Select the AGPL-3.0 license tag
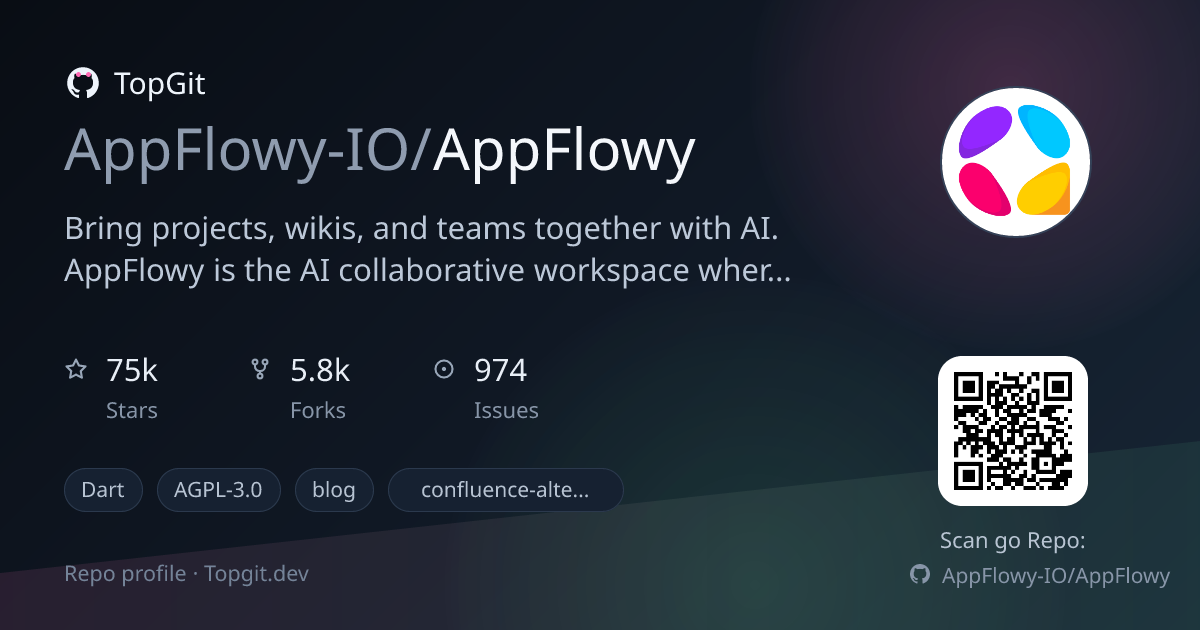The height and width of the screenshot is (630, 1200). click(x=218, y=490)
